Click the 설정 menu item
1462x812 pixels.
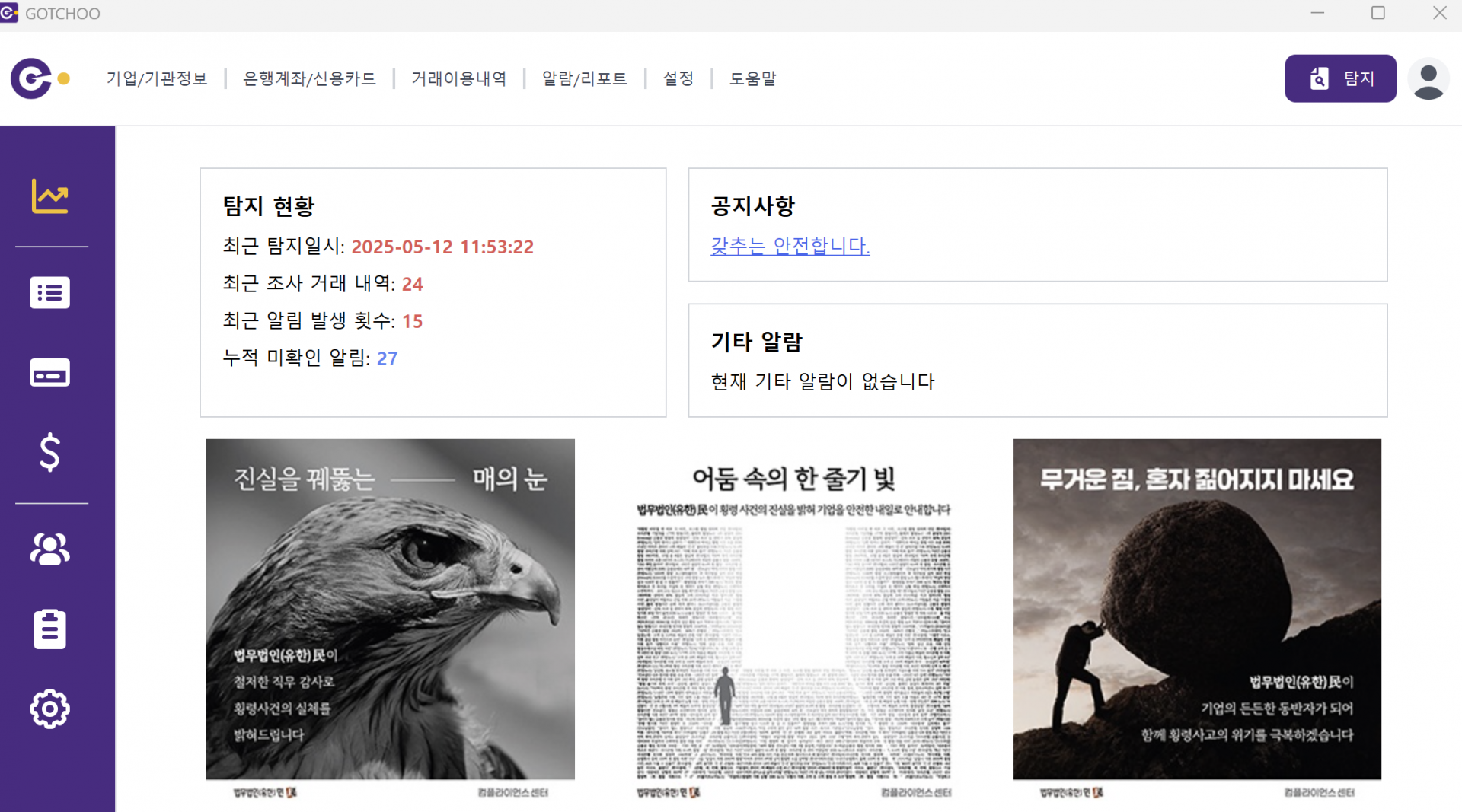(678, 78)
